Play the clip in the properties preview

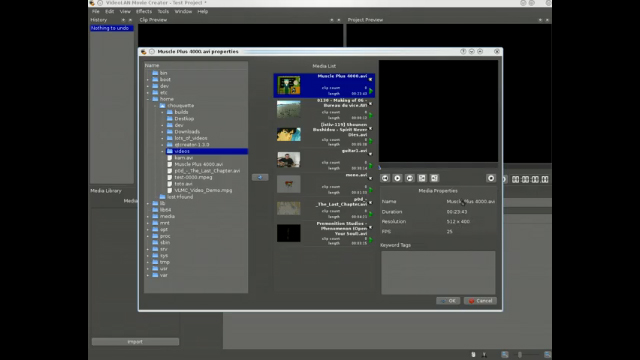pyautogui.click(x=397, y=178)
